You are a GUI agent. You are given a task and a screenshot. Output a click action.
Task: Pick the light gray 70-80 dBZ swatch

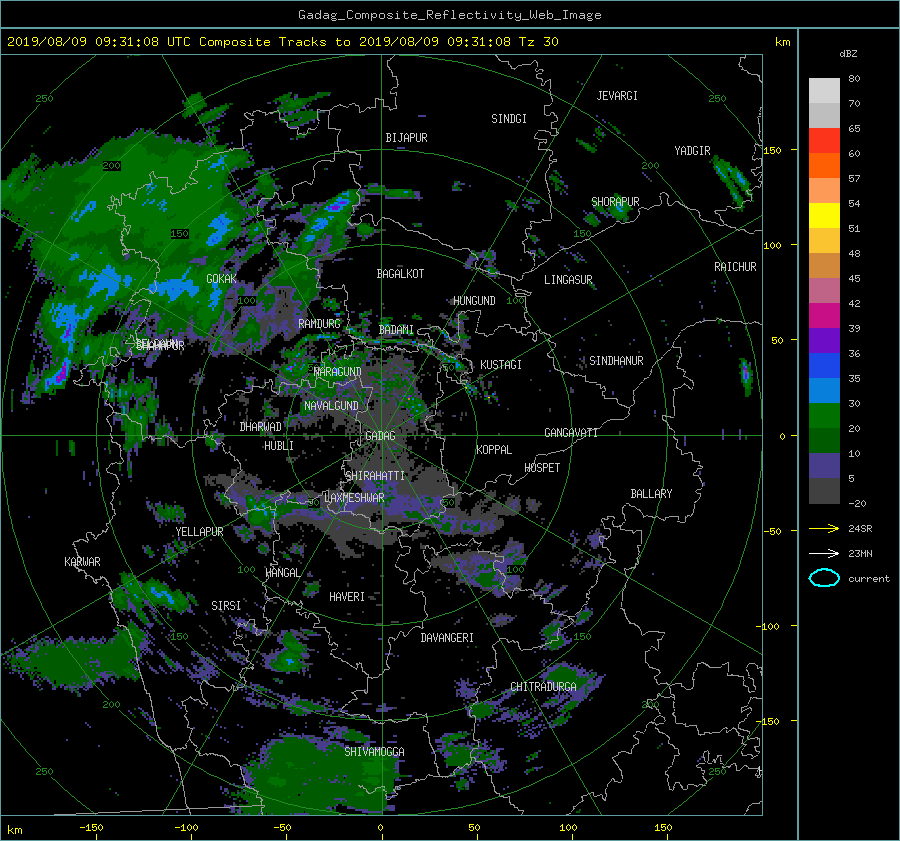tap(824, 91)
